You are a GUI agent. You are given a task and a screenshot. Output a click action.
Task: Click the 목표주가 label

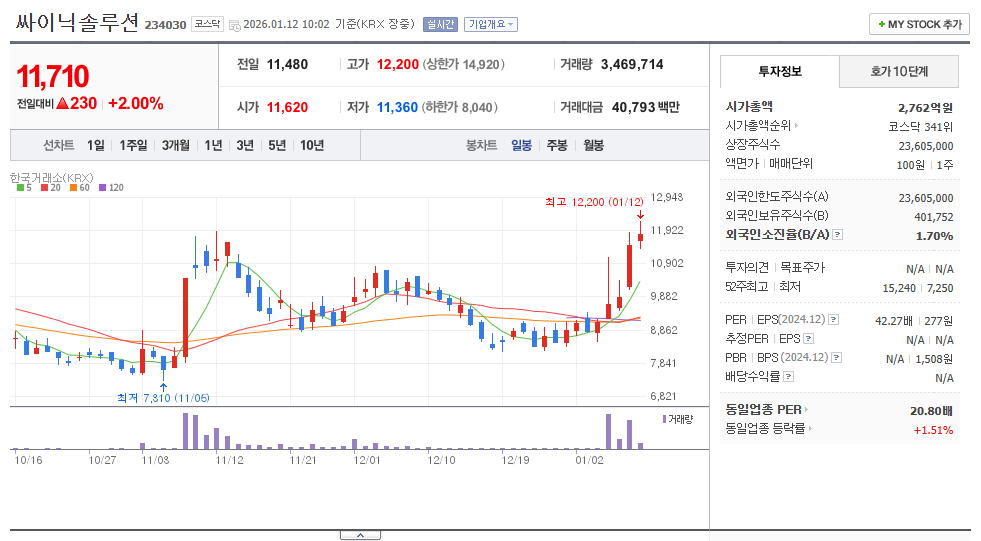803,268
